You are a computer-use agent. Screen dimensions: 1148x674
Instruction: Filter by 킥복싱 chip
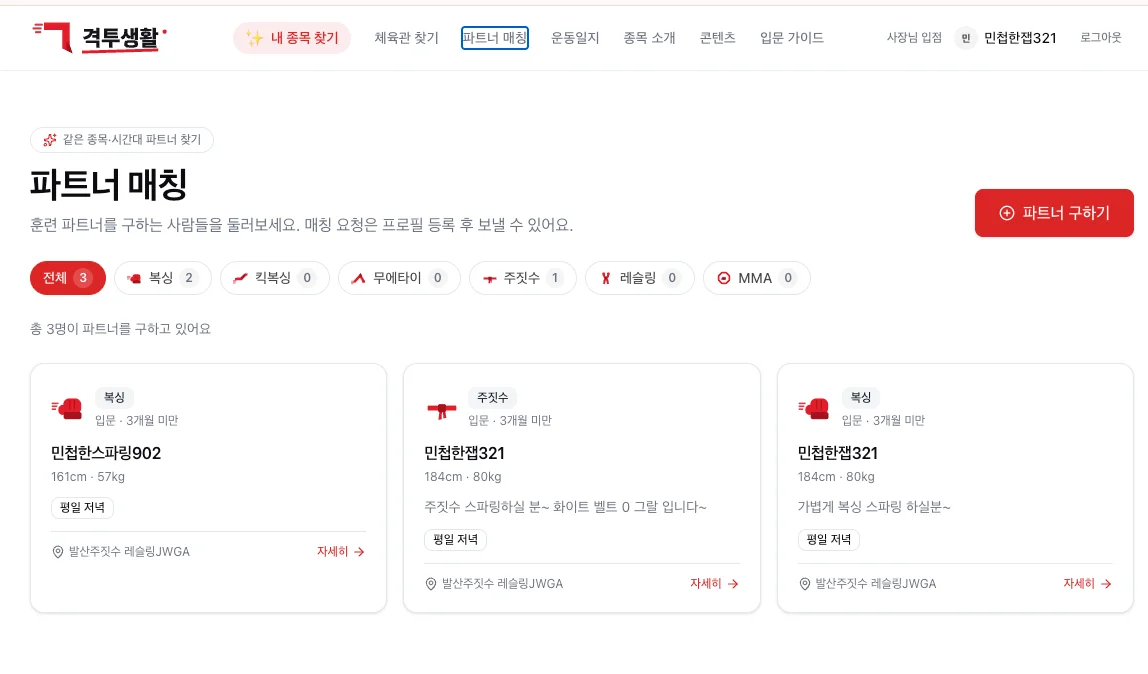tap(275, 278)
